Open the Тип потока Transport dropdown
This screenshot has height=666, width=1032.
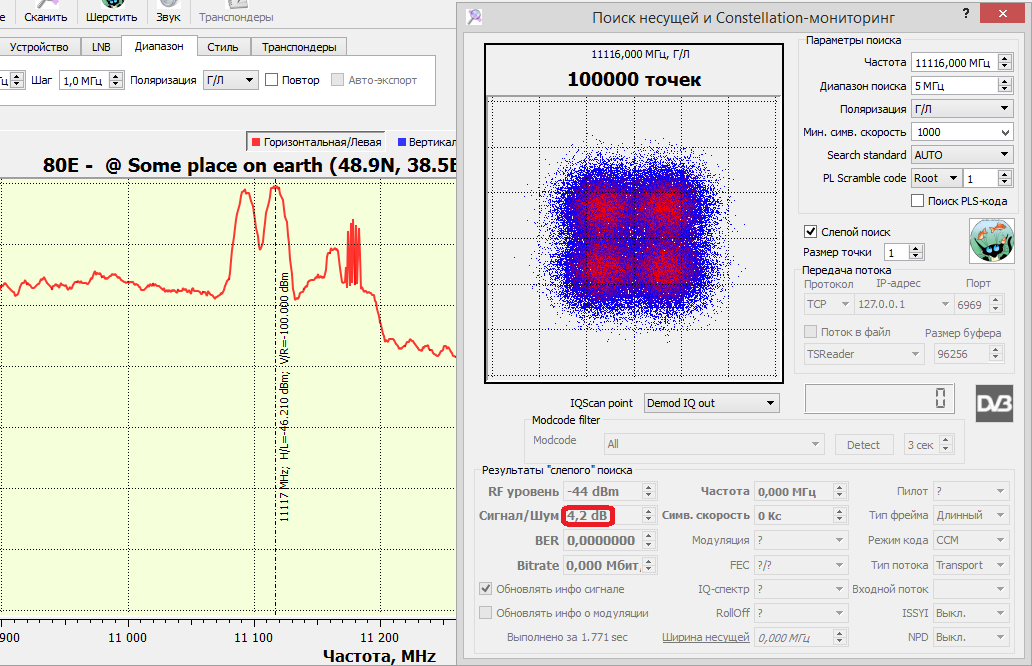pyautogui.click(x=971, y=565)
